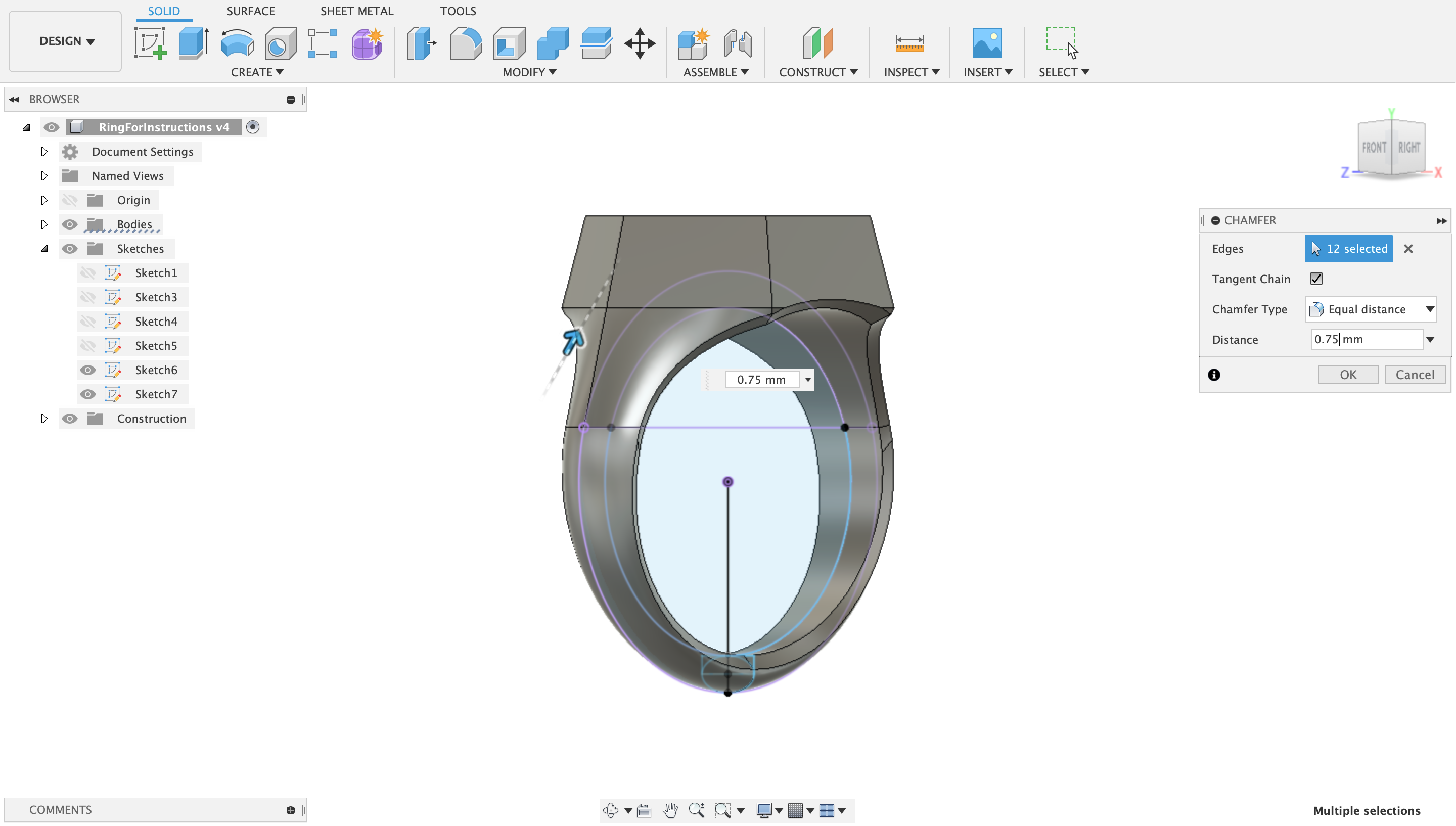Uncheck the Tangent Chain checkbox
This screenshot has width=1456, height=826.
[1316, 279]
